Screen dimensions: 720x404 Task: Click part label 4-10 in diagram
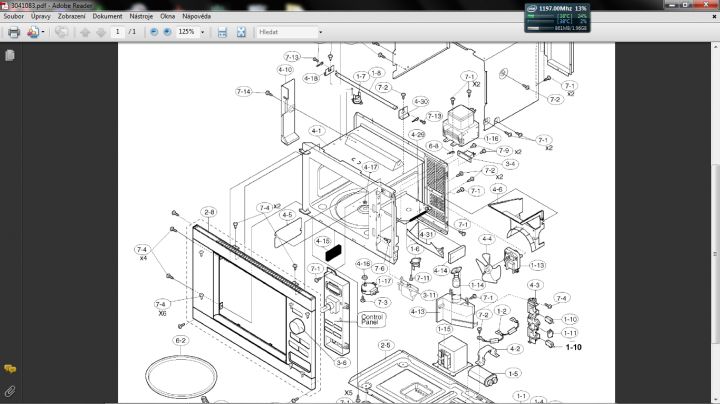[285, 70]
